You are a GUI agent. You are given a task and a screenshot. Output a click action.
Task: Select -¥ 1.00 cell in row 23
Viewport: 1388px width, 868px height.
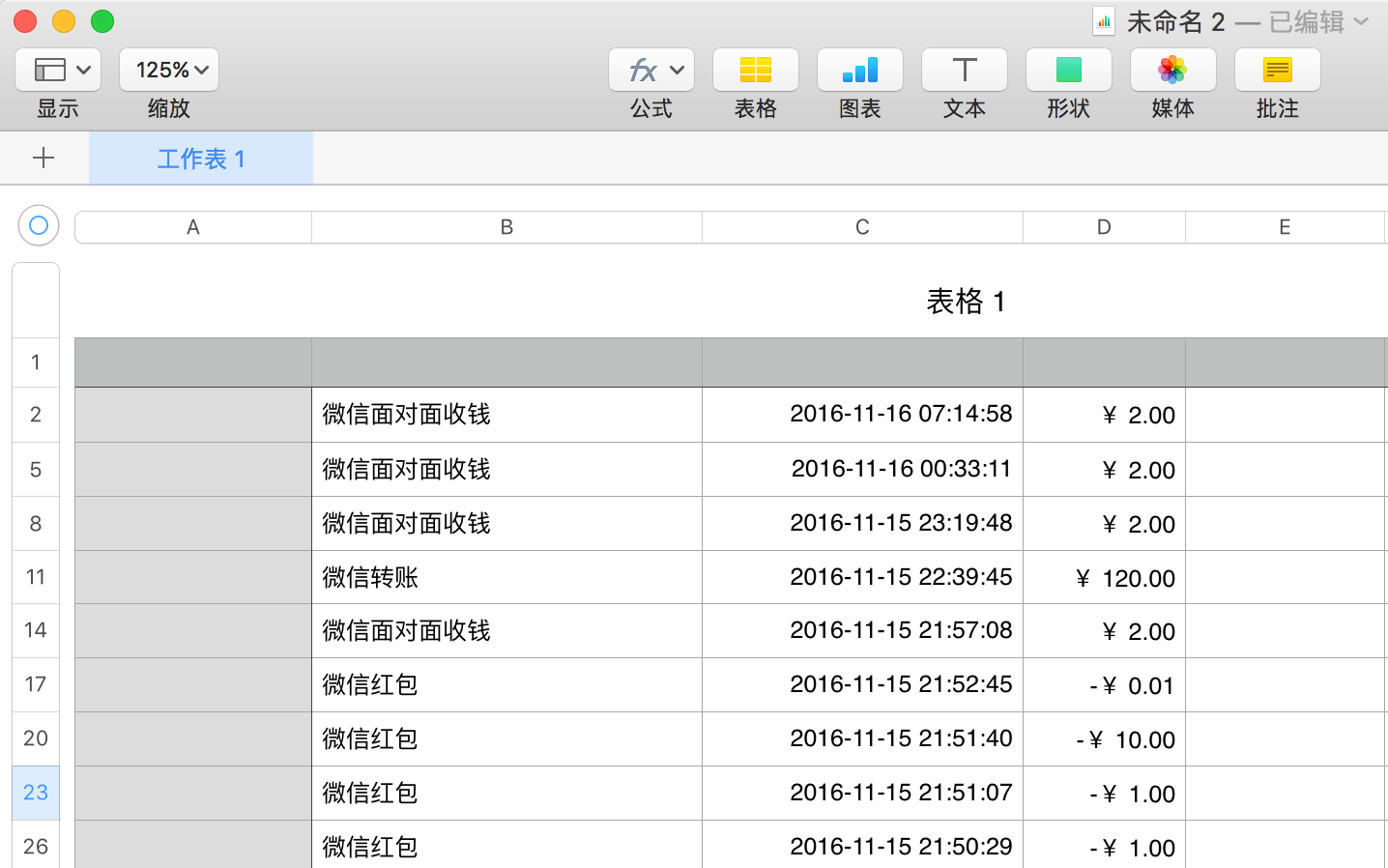tap(1104, 793)
